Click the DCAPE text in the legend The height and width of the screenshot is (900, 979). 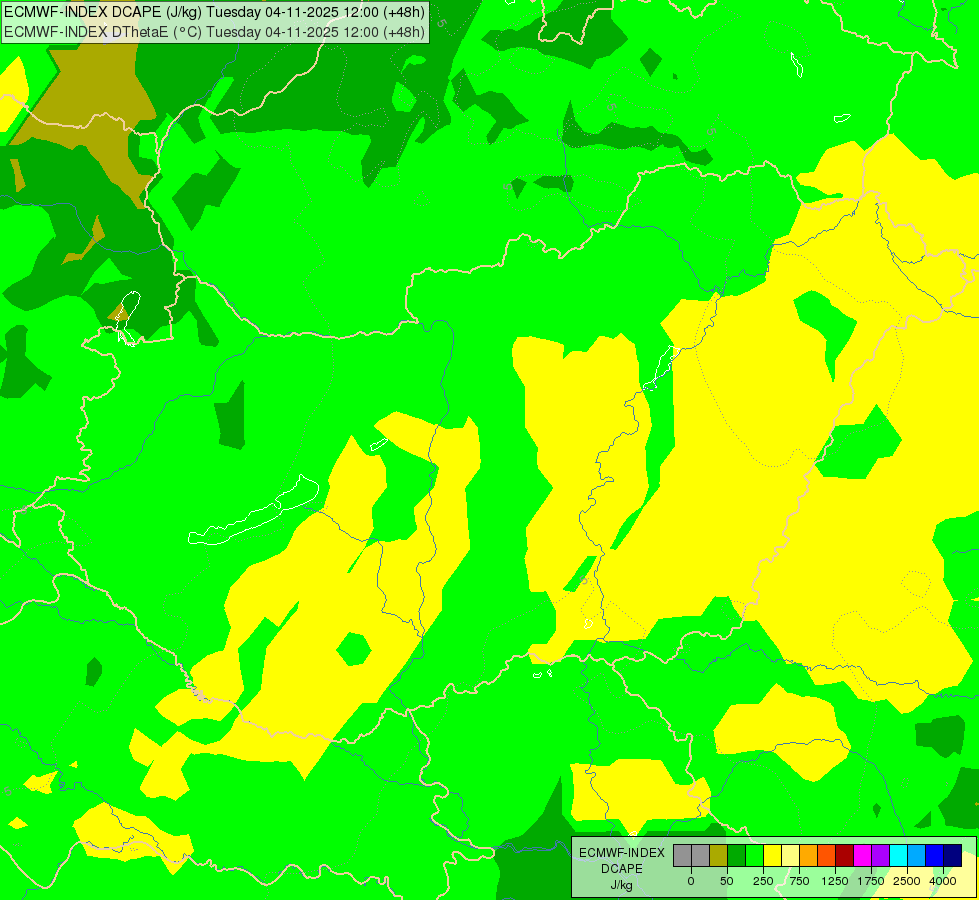[x=622, y=869]
